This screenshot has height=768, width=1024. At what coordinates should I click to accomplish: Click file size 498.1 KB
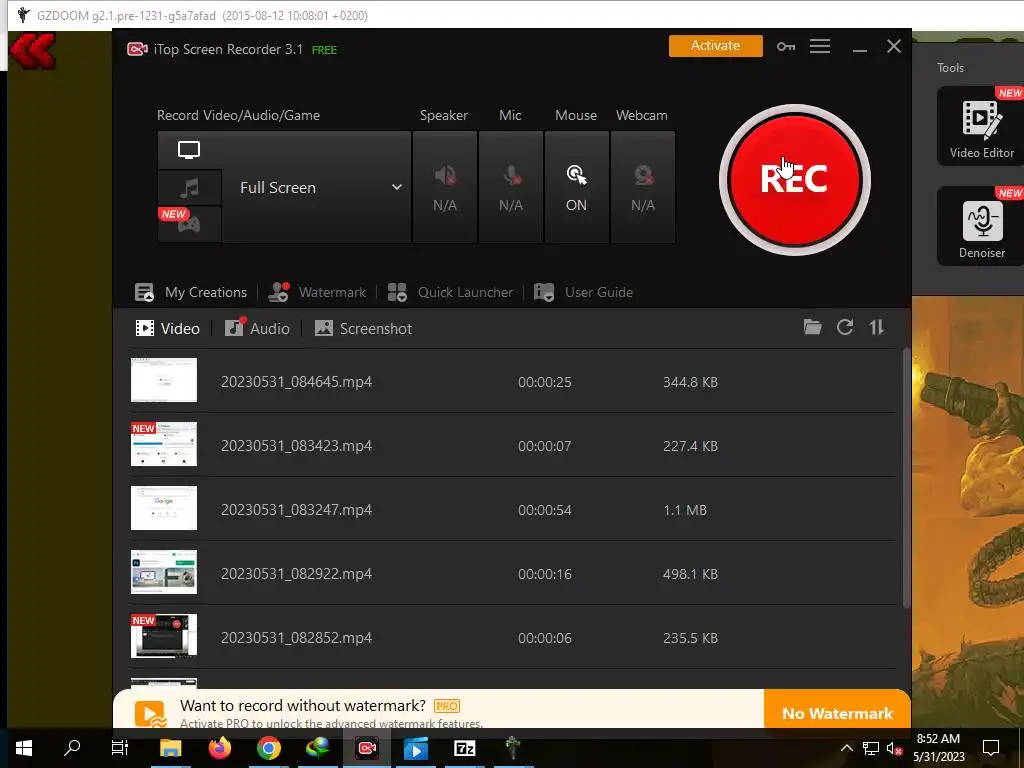tap(690, 574)
